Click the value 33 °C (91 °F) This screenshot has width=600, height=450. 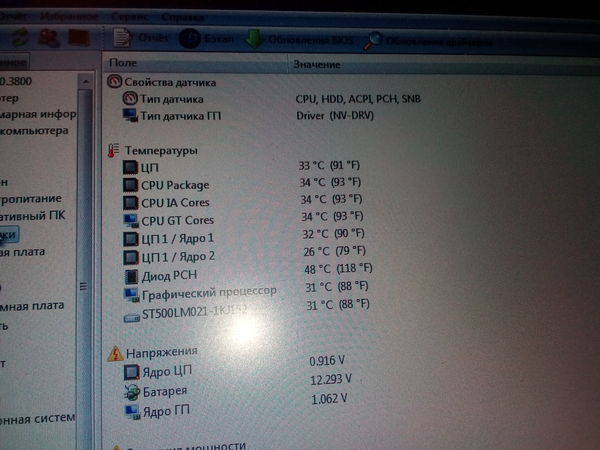[329, 165]
